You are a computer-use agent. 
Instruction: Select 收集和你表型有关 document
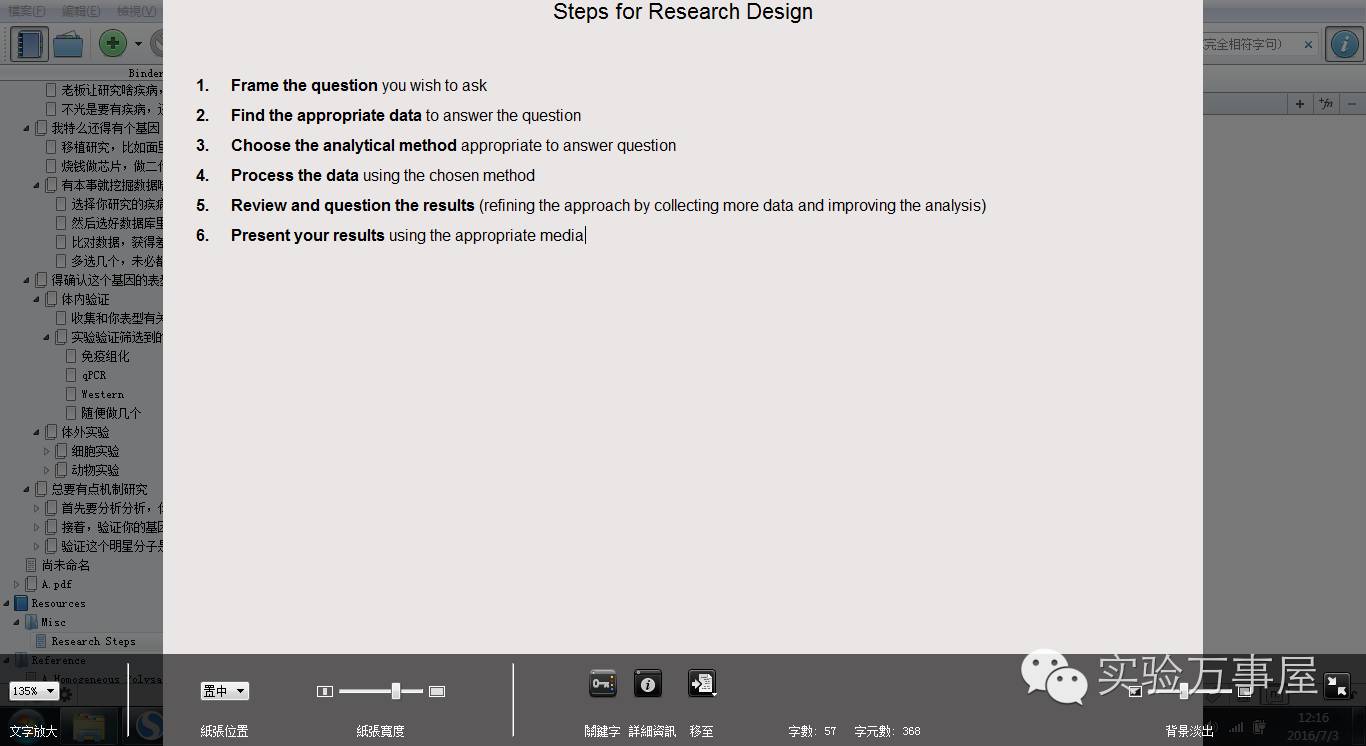click(x=117, y=318)
